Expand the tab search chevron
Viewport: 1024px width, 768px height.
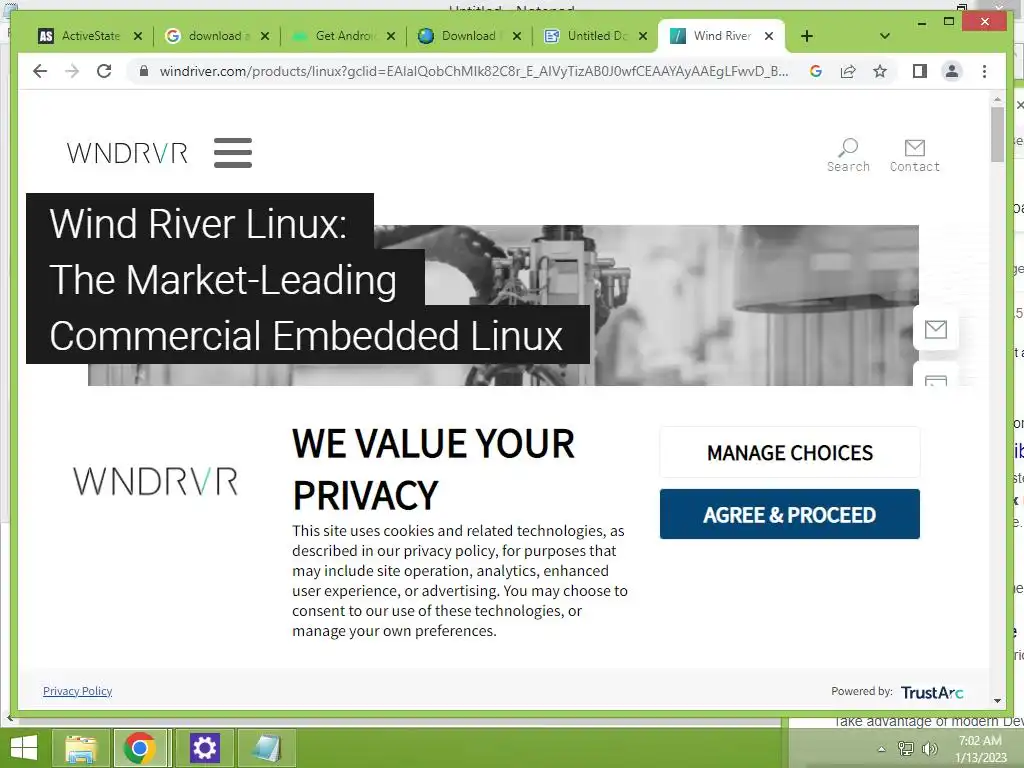[x=884, y=36]
